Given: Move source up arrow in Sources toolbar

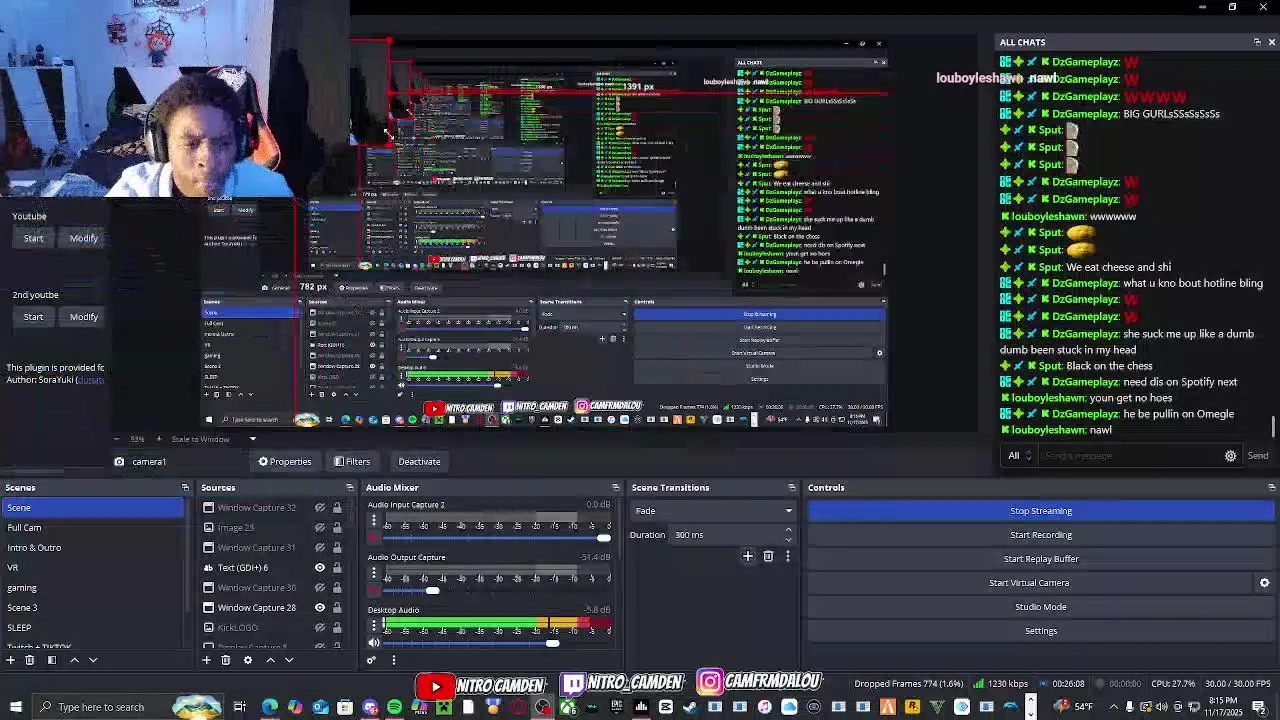Looking at the screenshot, I should 270,660.
